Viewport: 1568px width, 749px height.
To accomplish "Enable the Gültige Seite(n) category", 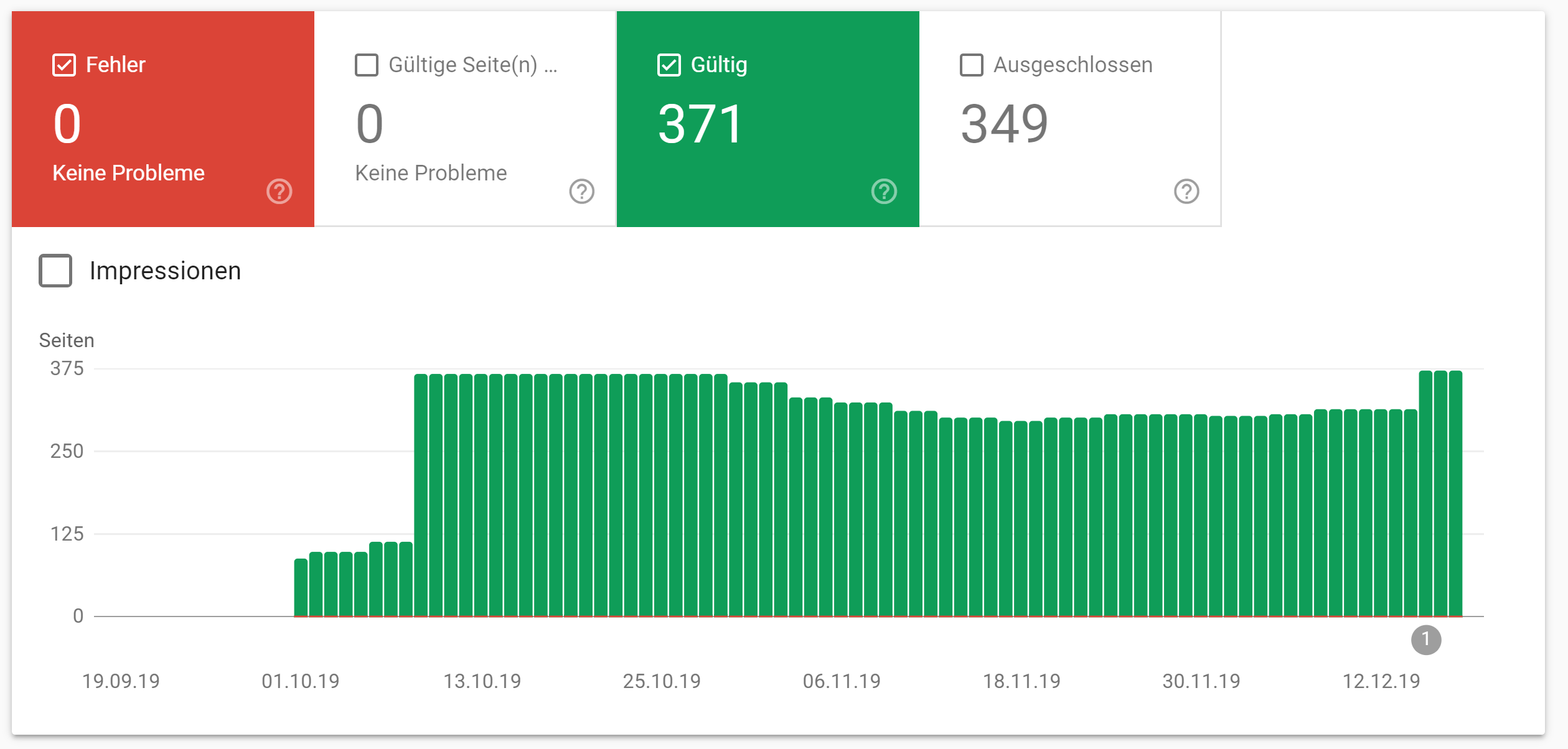I will point(365,64).
